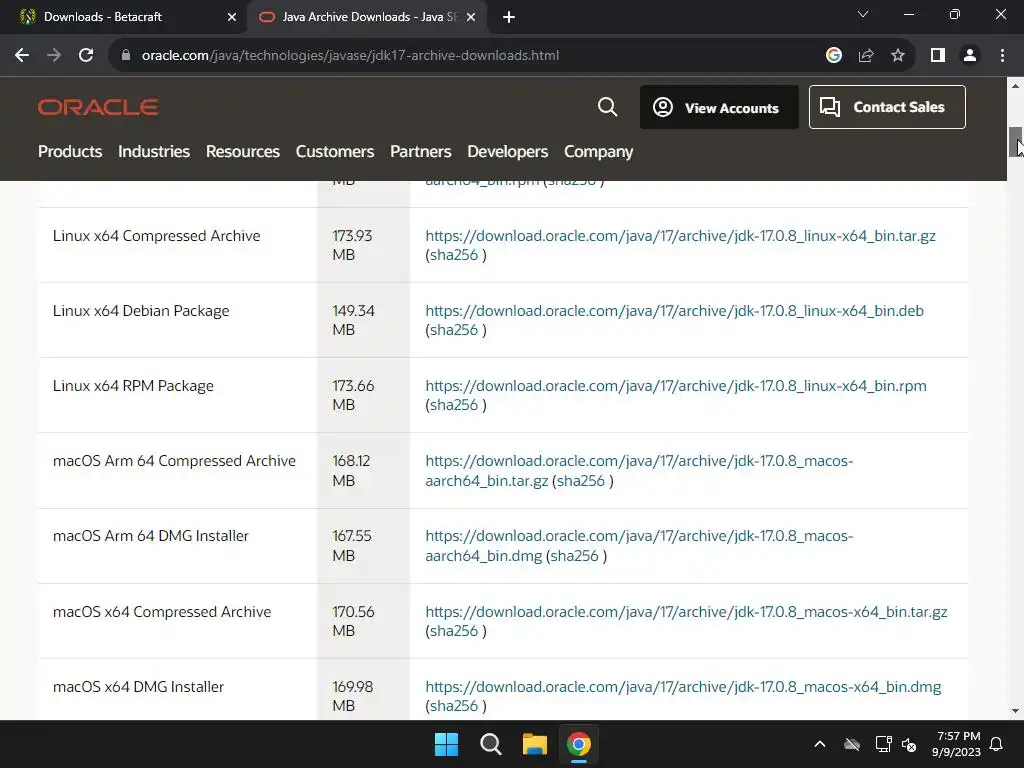Image resolution: width=1024 pixels, height=768 pixels.
Task: Open the taskbar clock and date
Action: (x=956, y=744)
